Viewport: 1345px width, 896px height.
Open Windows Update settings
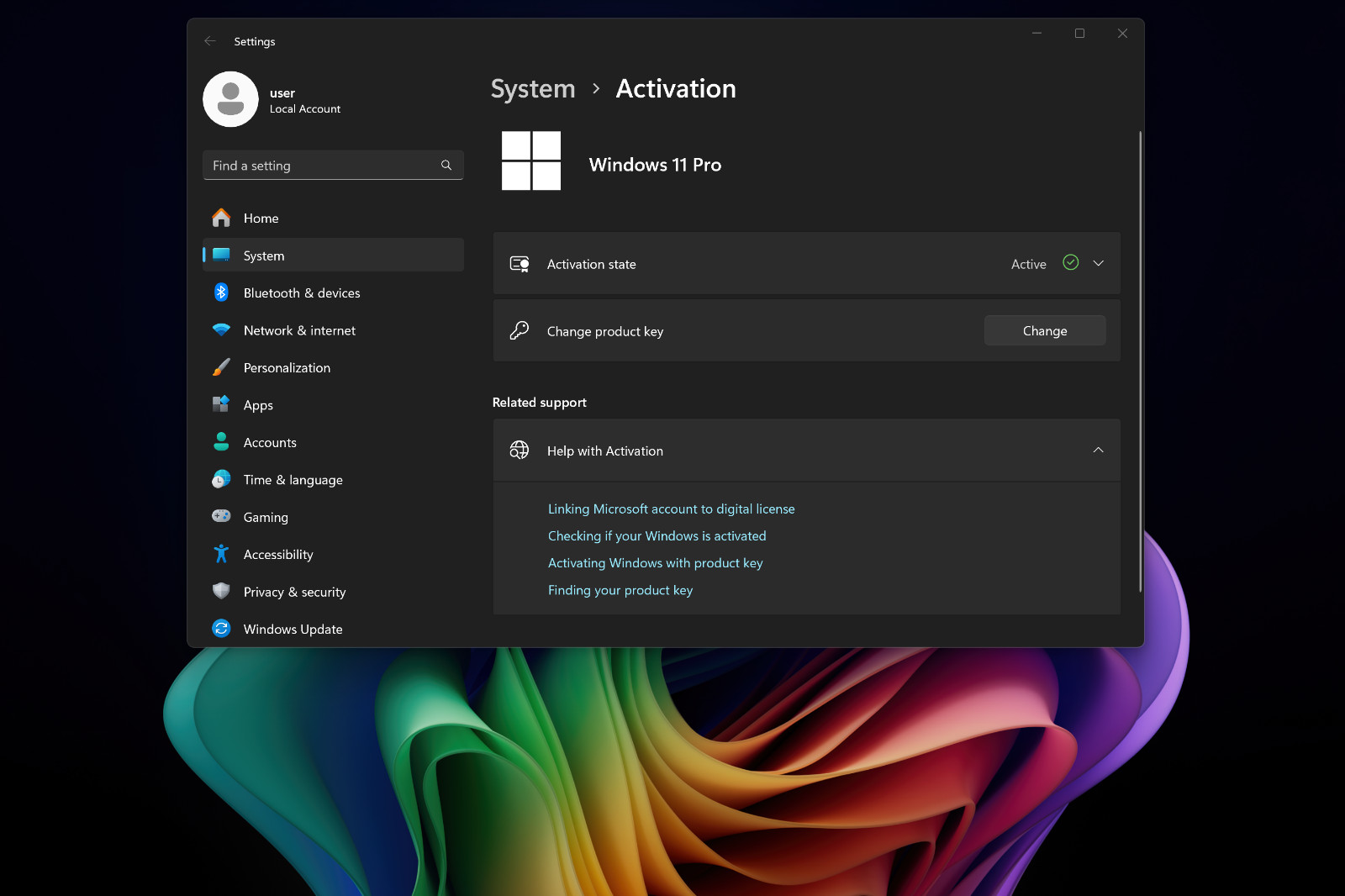333,629
